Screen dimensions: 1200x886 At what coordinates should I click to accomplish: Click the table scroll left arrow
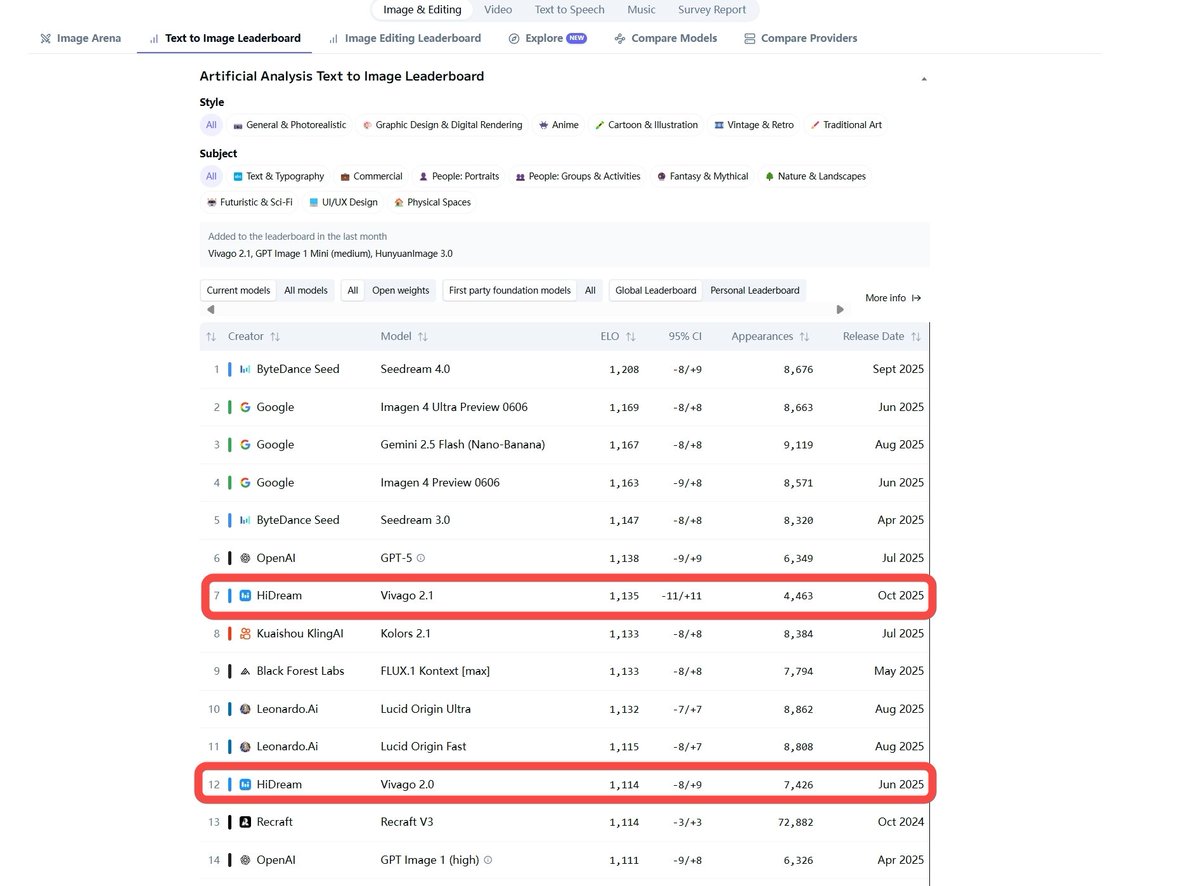point(210,310)
